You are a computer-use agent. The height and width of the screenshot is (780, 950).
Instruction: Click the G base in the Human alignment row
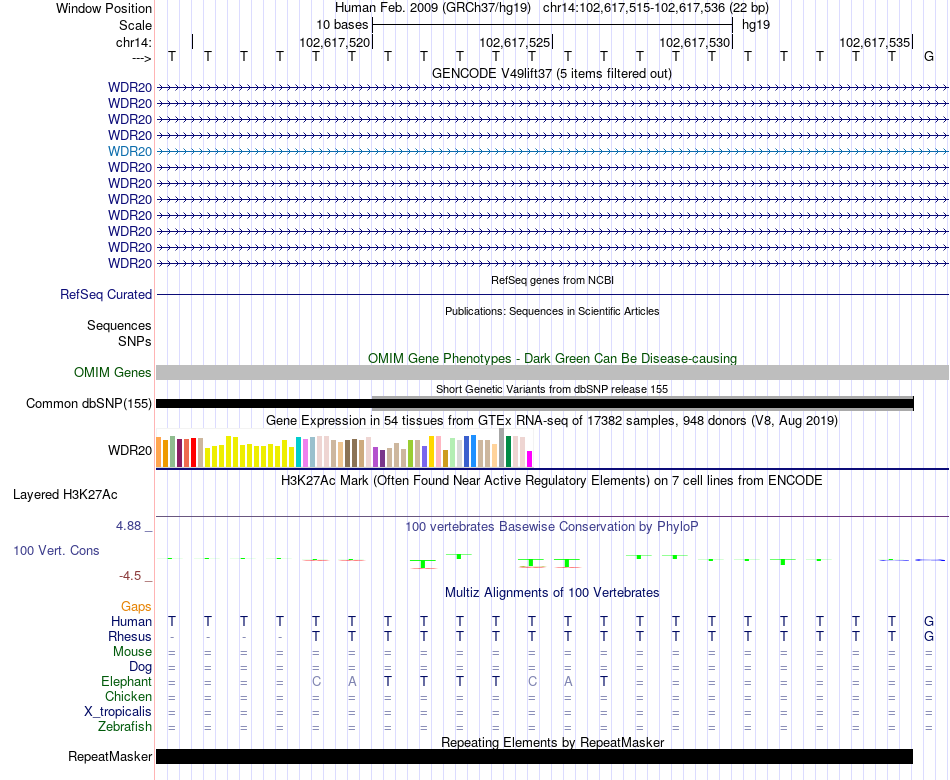[x=928, y=621]
